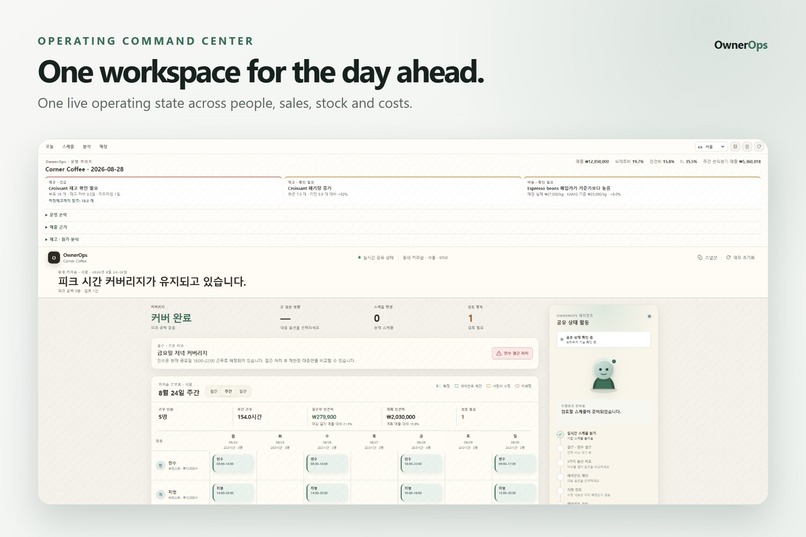Screen dimensions: 806x537
Task: Click the Corner Coffee - 2026-08-28 title
Action: (84, 169)
